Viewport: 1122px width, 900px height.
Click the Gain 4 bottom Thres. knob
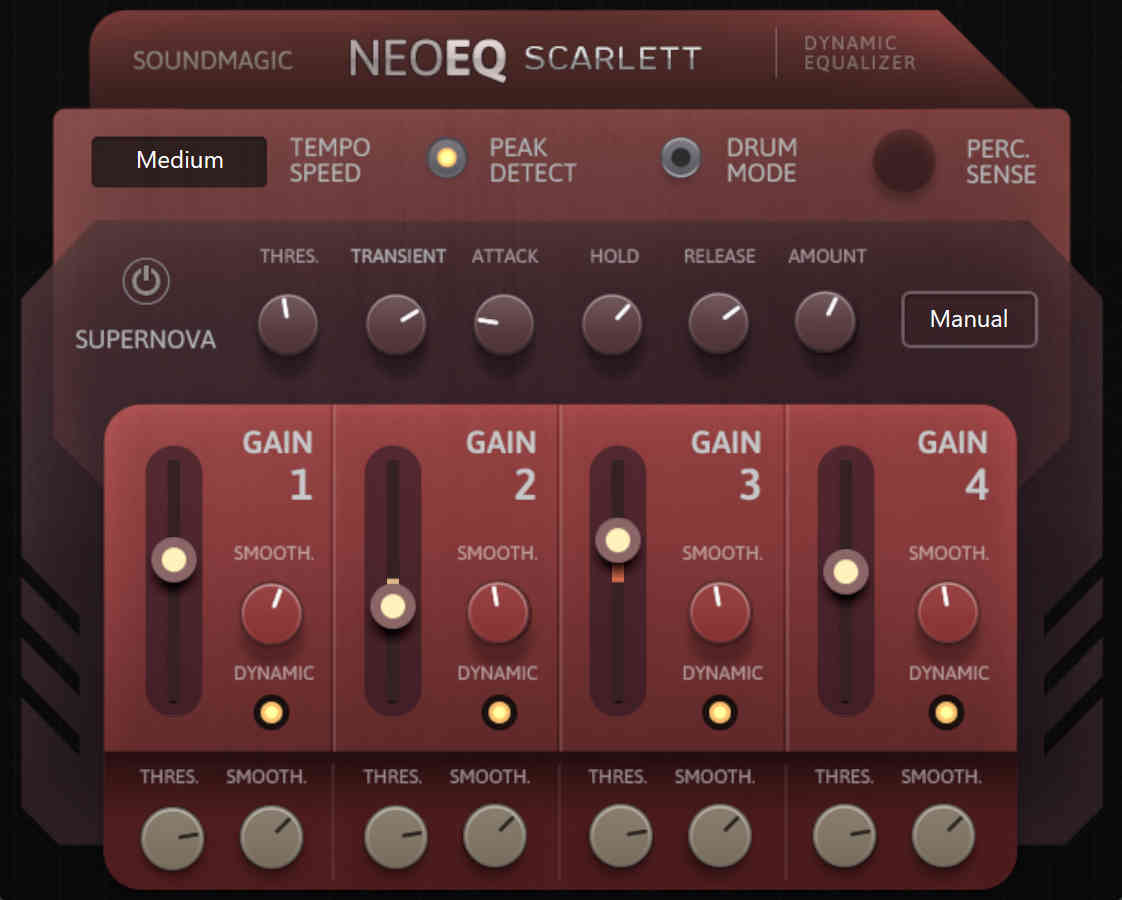[x=844, y=836]
